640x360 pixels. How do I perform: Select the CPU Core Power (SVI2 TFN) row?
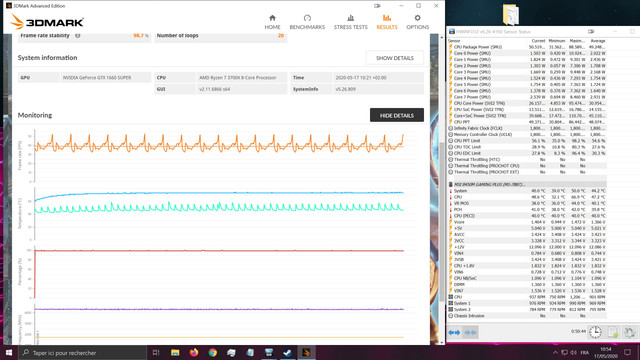point(527,103)
